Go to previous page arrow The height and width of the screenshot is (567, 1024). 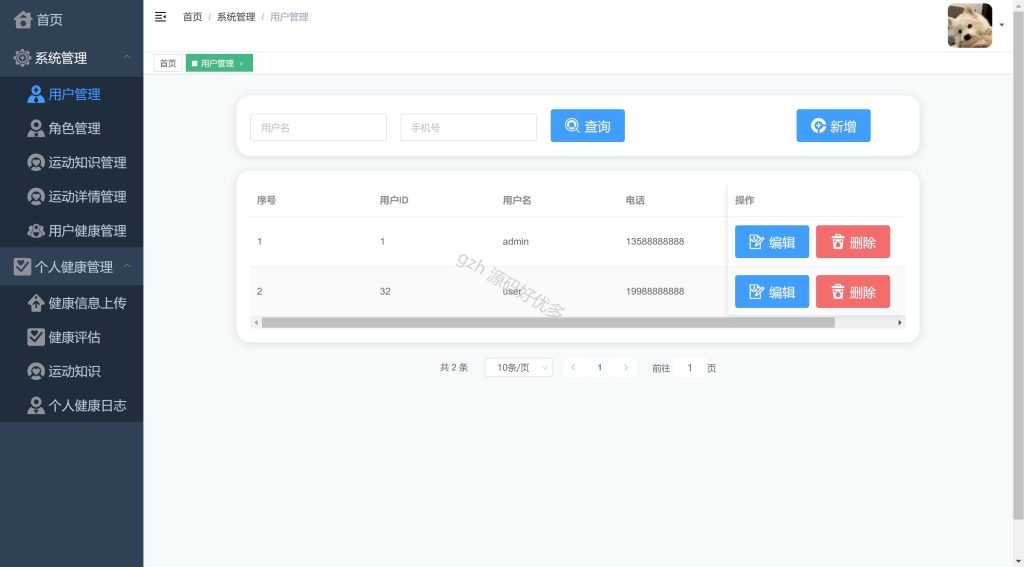[573, 368]
